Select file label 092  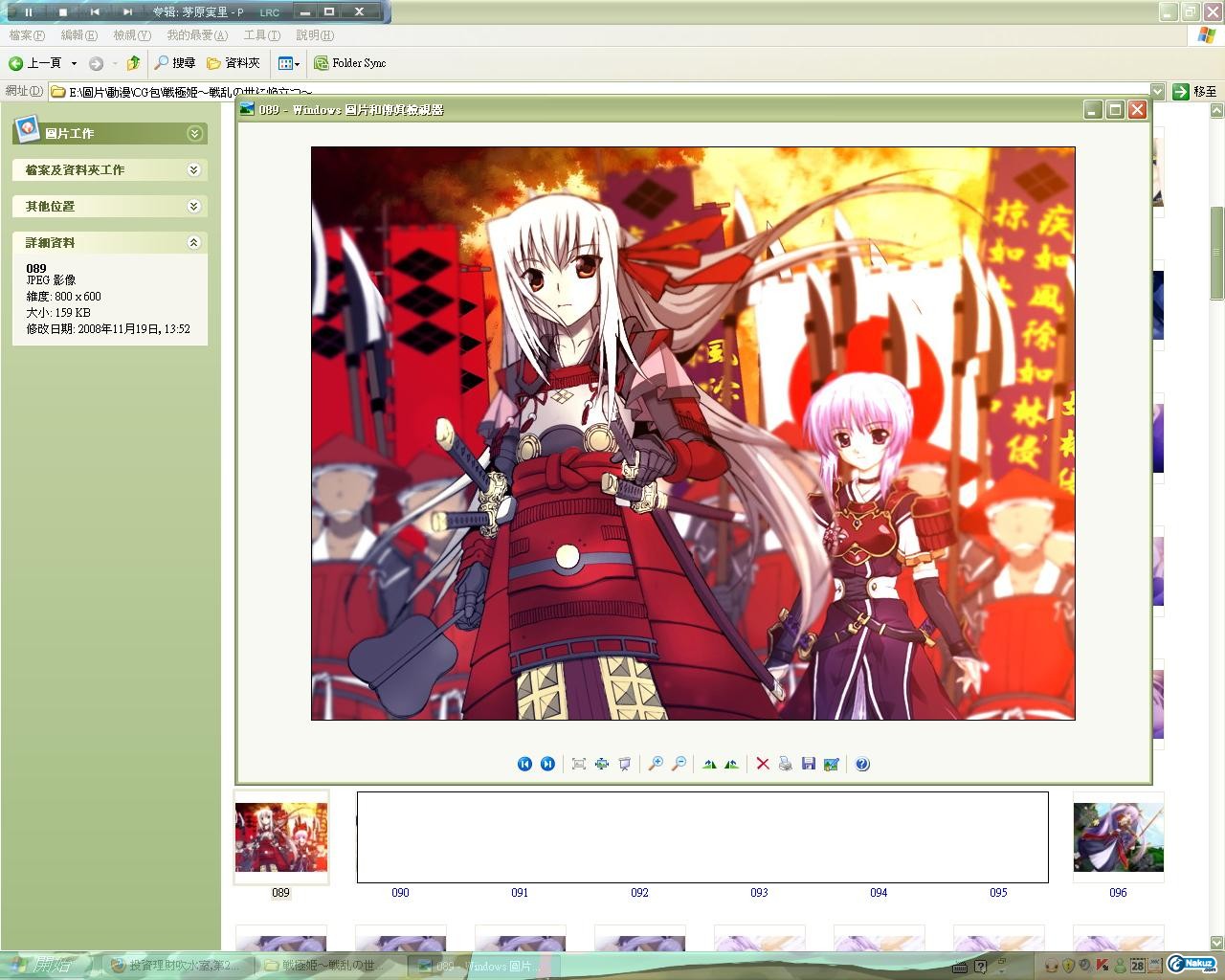pos(639,893)
